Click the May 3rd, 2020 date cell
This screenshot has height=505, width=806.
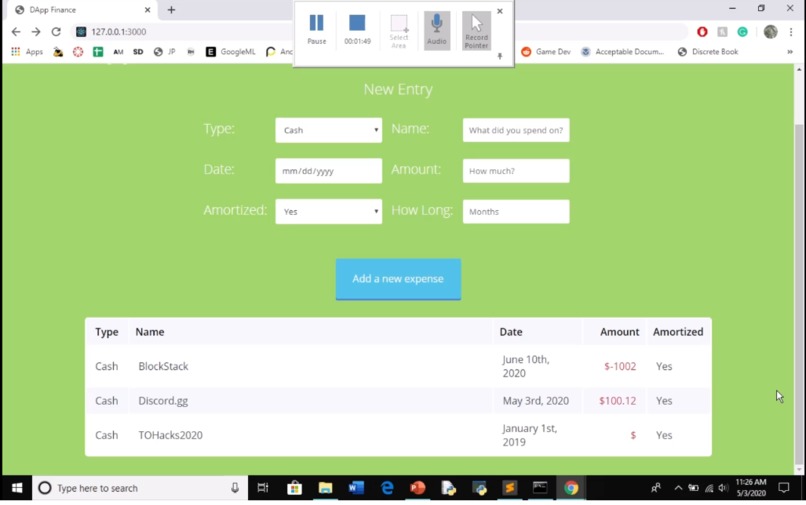536,401
